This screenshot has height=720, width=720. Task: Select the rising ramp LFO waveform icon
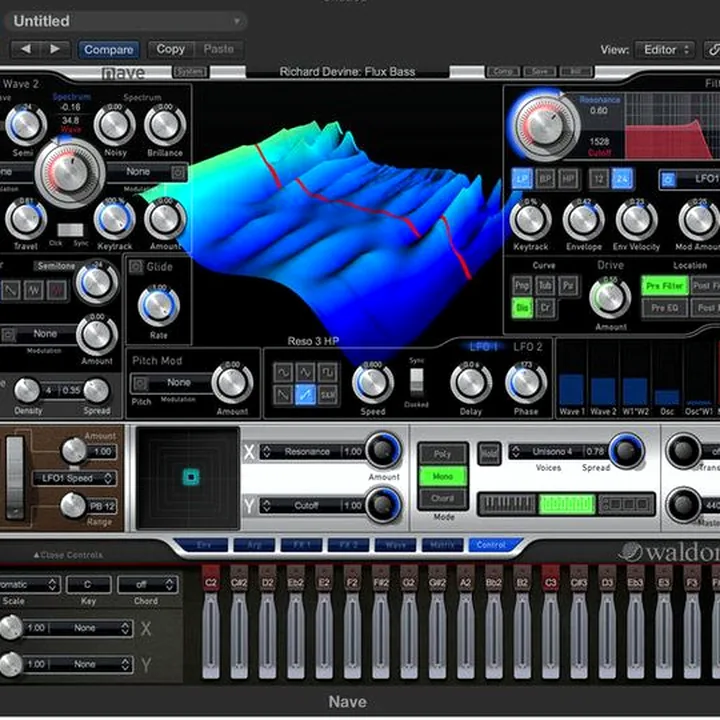click(x=305, y=394)
